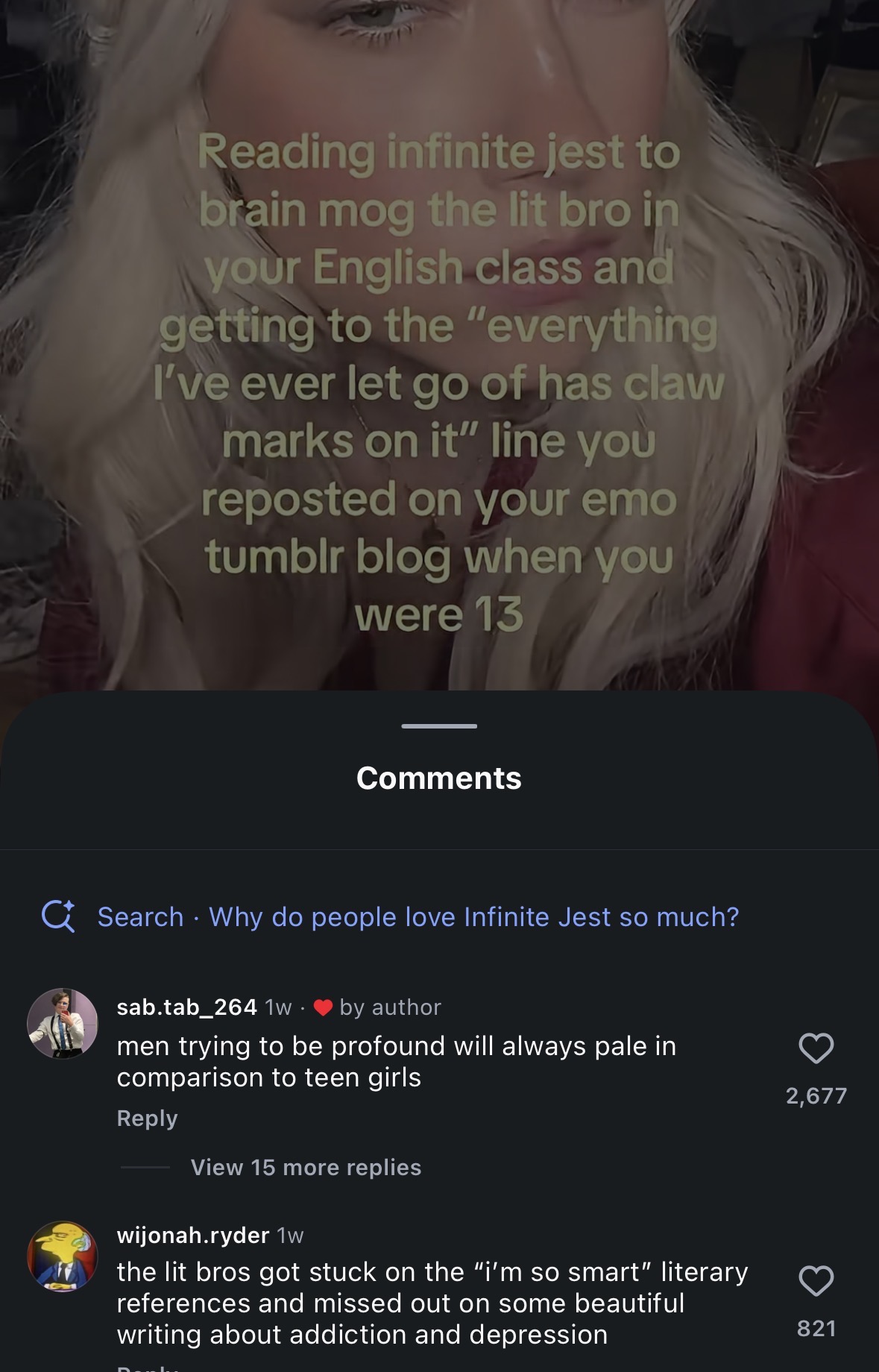Tap the 1w timestamp on wijonah.ryder's comment

click(290, 1236)
